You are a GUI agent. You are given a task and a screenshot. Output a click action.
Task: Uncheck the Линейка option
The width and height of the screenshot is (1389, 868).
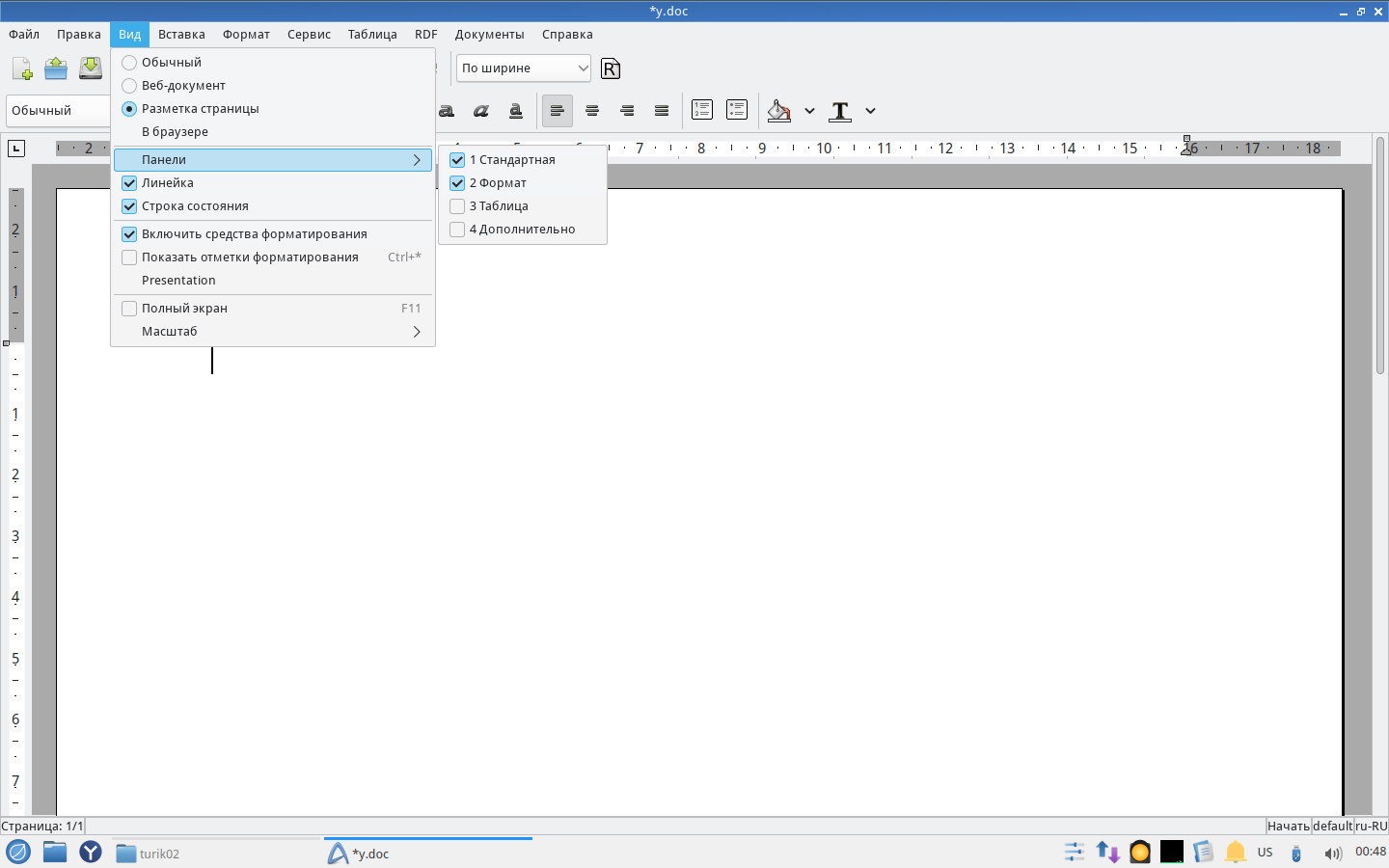point(129,183)
